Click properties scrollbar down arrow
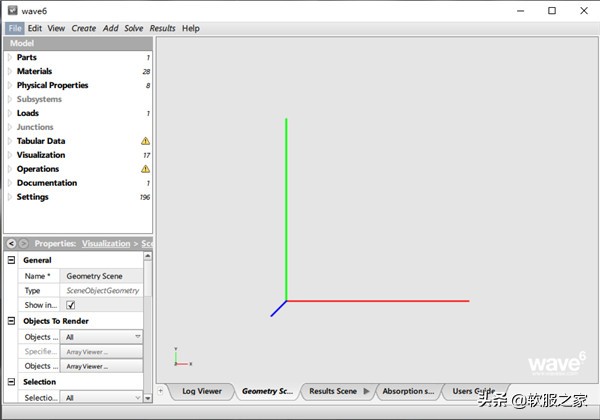 148,398
